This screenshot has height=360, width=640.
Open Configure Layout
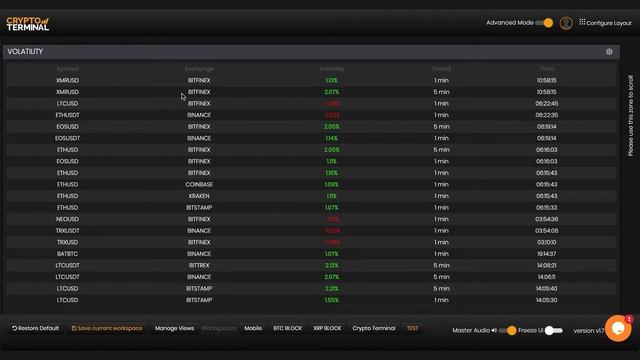(x=605, y=23)
